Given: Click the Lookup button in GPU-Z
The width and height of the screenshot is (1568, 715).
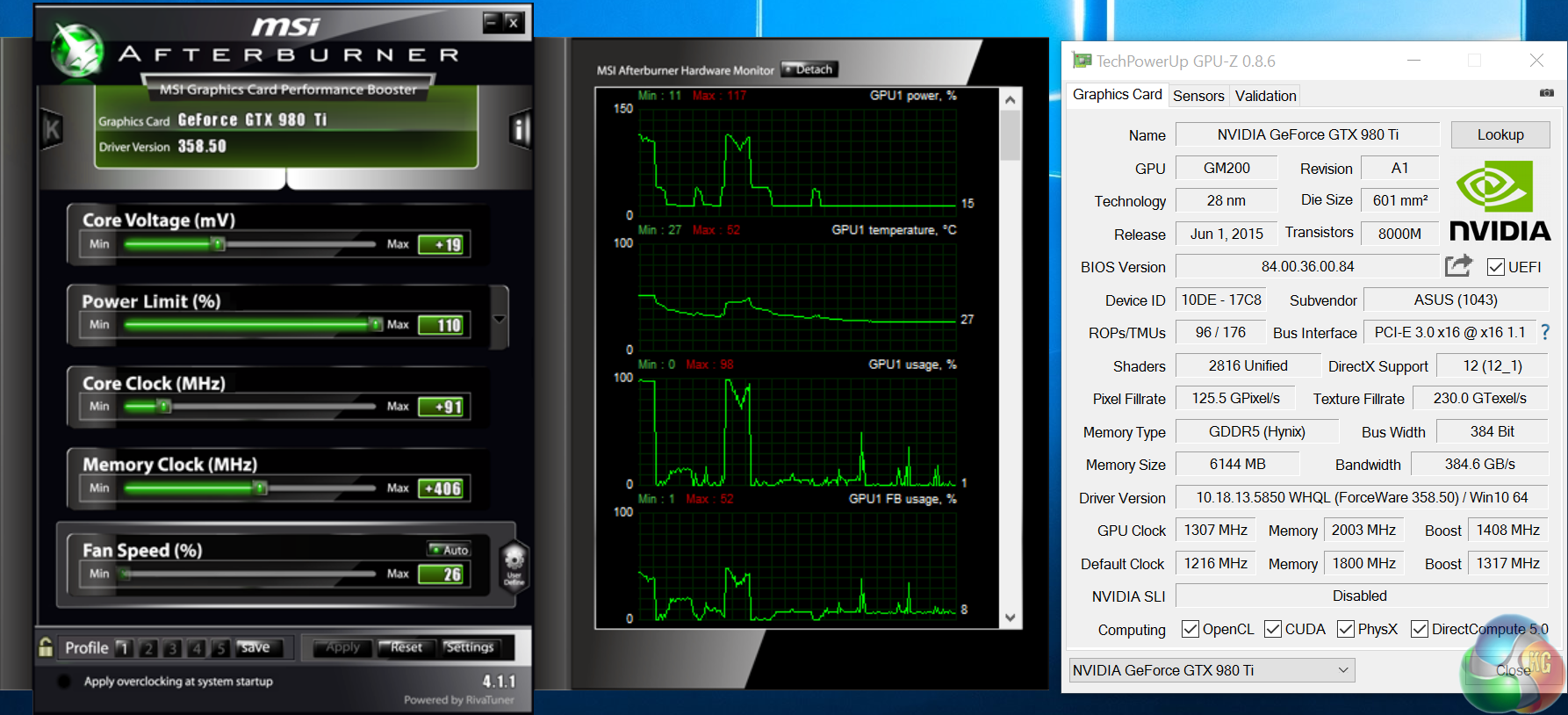Looking at the screenshot, I should [1500, 134].
